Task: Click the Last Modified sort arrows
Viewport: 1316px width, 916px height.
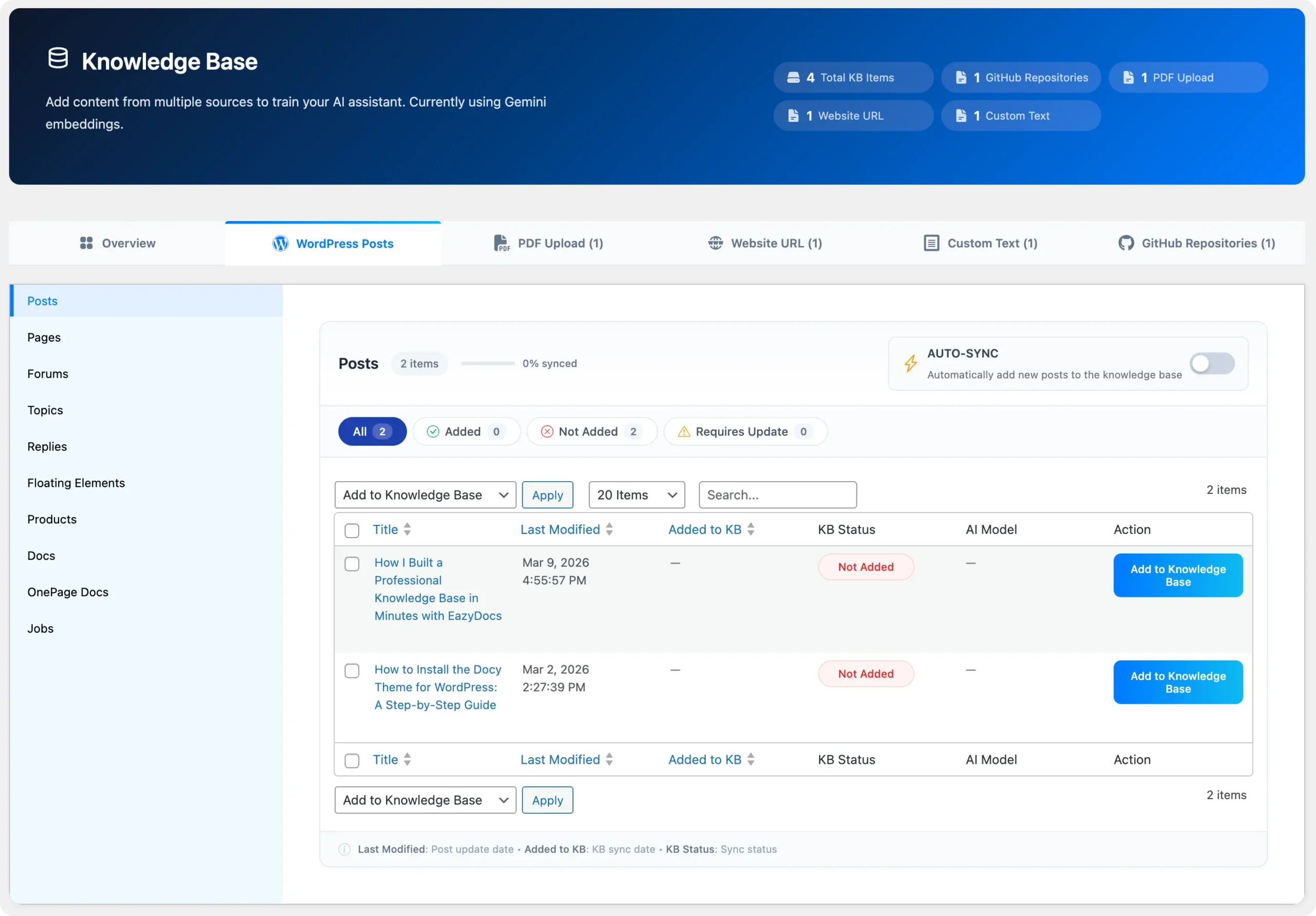Action: (609, 529)
